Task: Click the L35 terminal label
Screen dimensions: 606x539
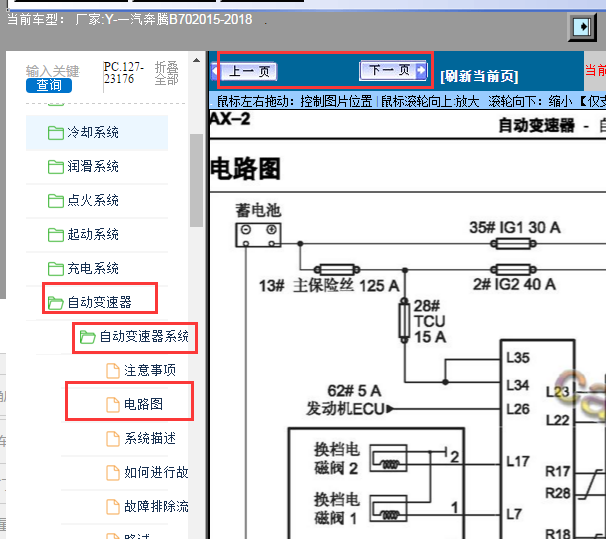Action: point(518,358)
